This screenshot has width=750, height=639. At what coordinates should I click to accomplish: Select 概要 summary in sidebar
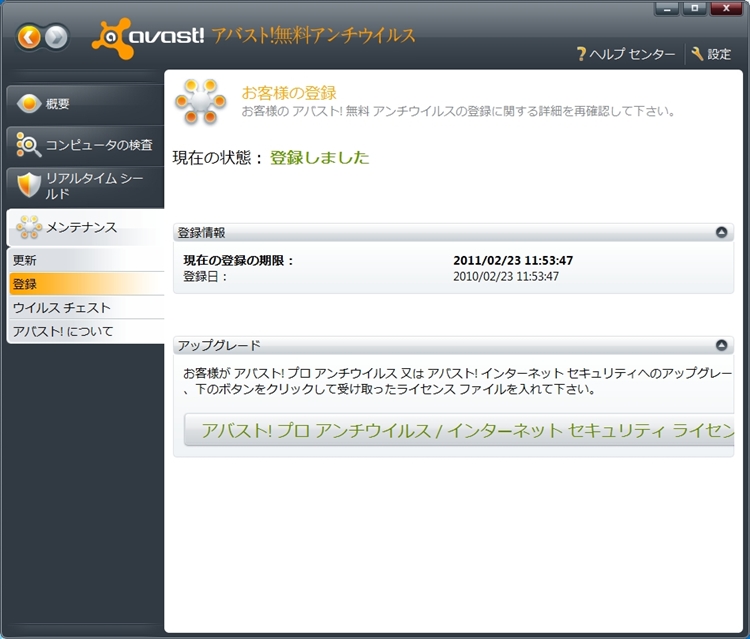(x=86, y=104)
